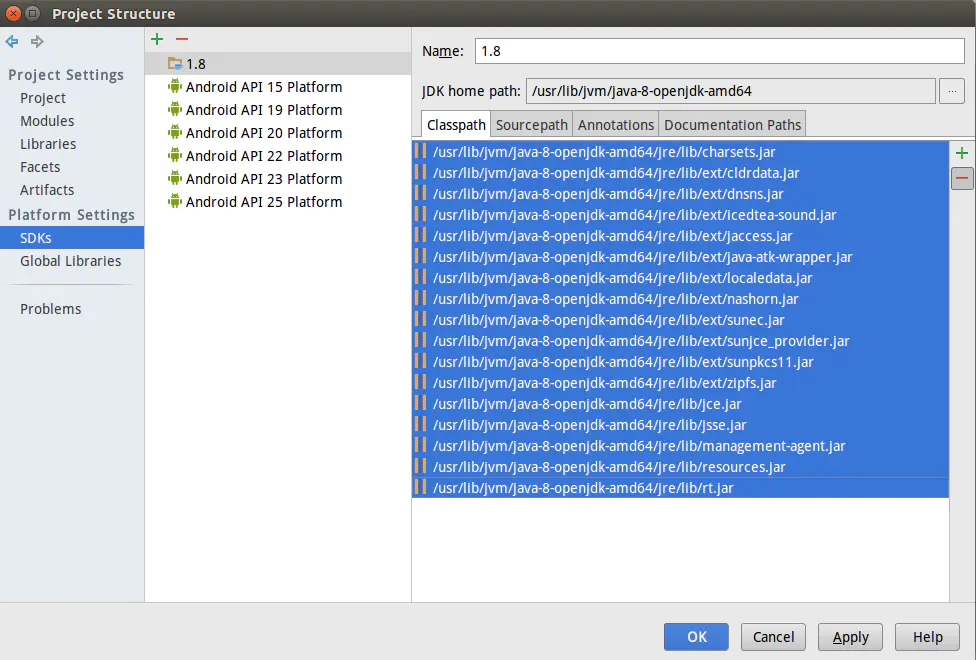The image size is (976, 660).
Task: Remove the selected SDK with the red minus
Action: (x=182, y=39)
